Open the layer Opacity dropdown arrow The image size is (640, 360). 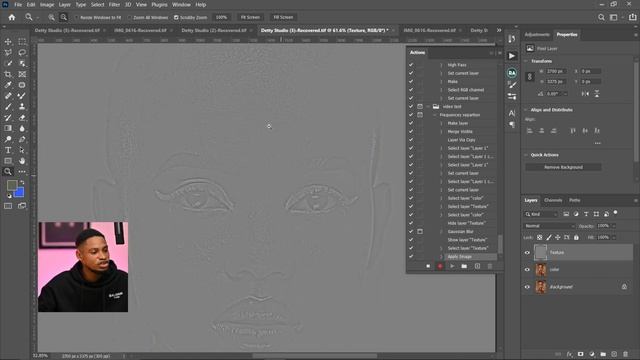pyautogui.click(x=614, y=226)
